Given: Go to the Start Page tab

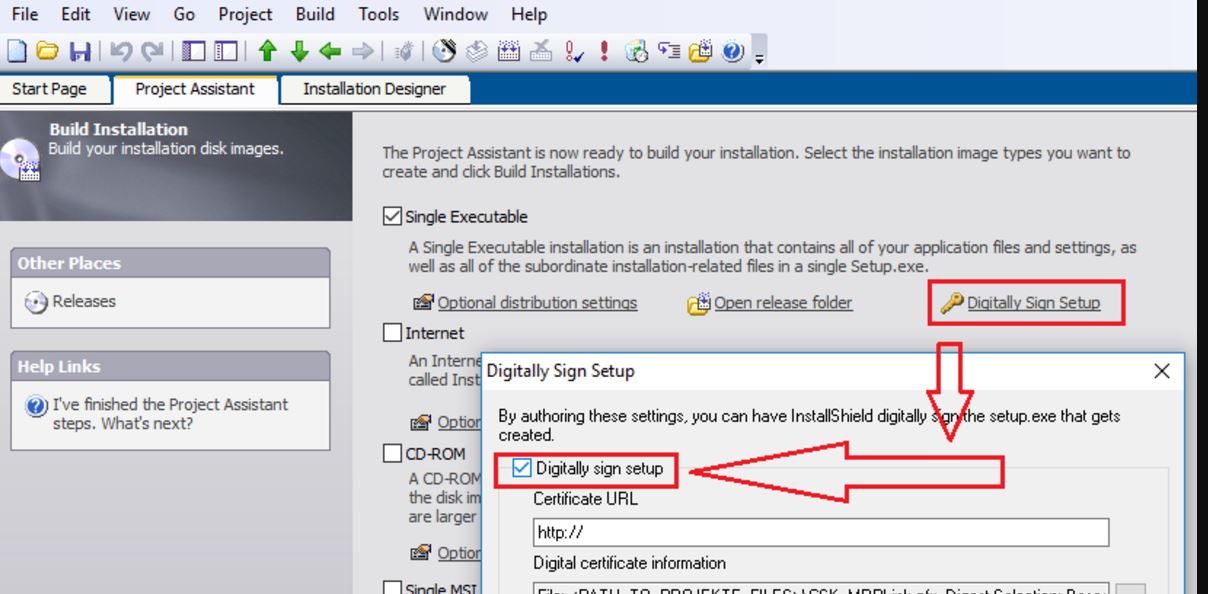Looking at the screenshot, I should [50, 89].
